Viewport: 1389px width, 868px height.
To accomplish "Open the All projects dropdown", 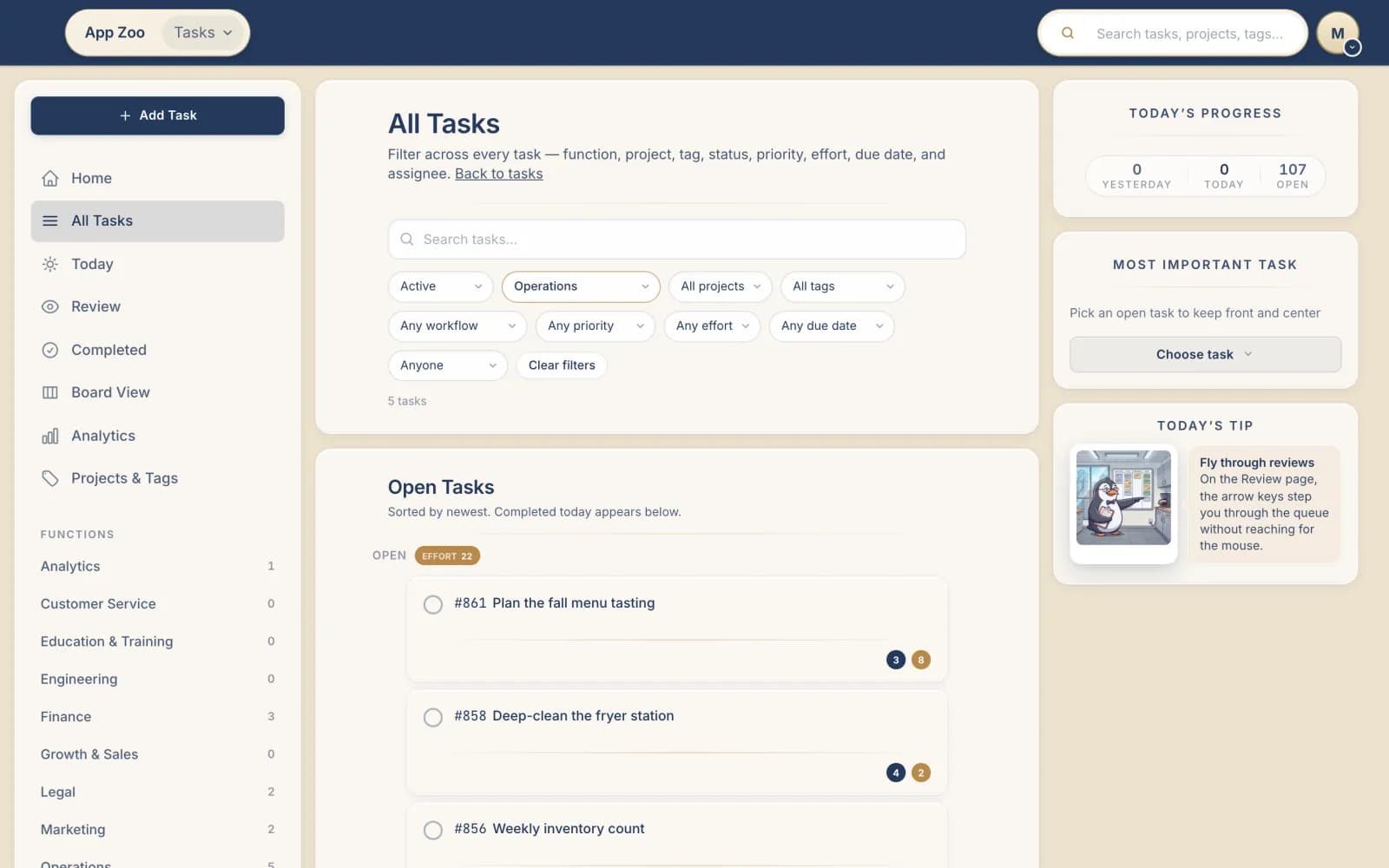I will [x=720, y=286].
